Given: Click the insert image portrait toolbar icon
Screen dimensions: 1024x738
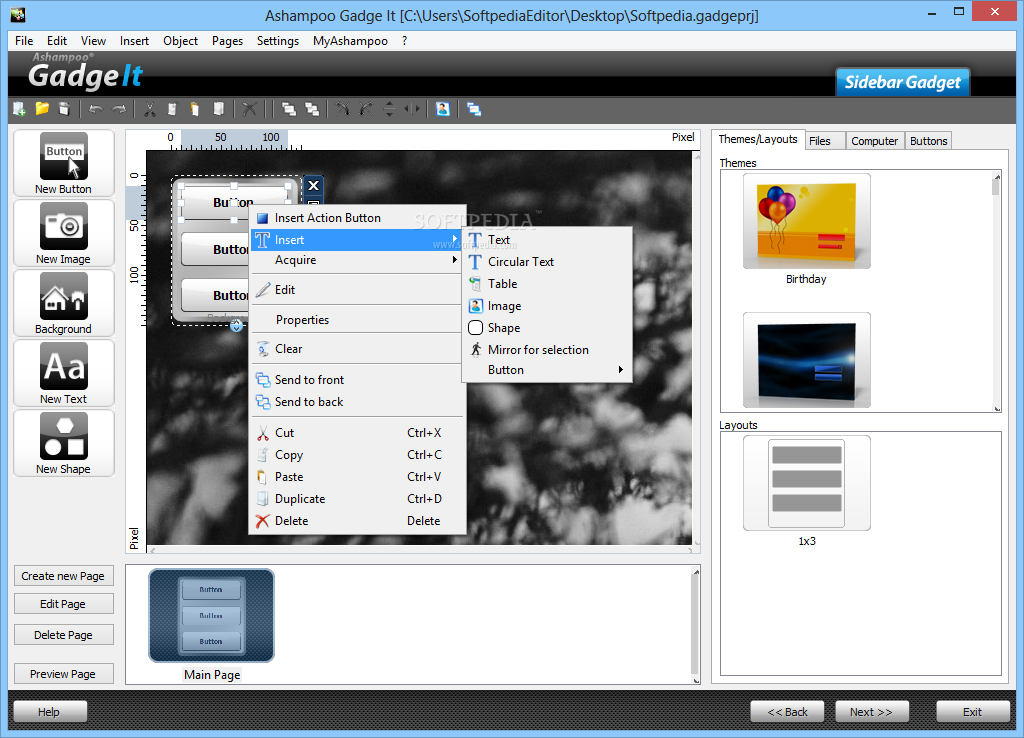Looking at the screenshot, I should pos(443,109).
